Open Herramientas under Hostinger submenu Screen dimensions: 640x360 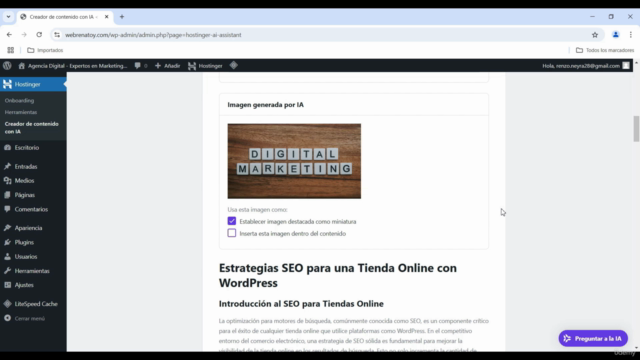point(21,112)
